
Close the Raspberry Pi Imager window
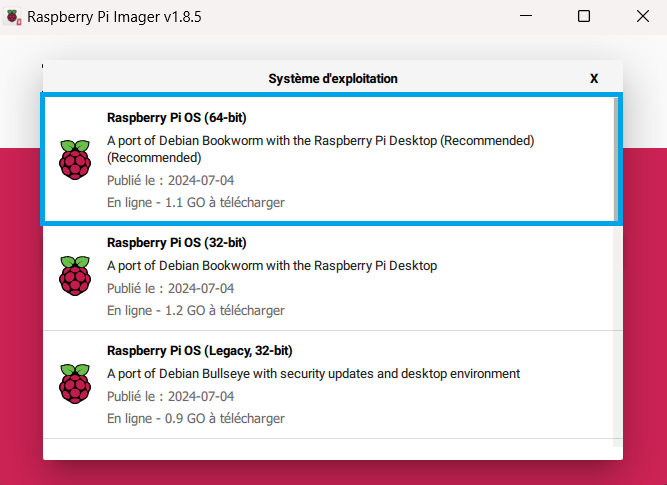tap(641, 17)
